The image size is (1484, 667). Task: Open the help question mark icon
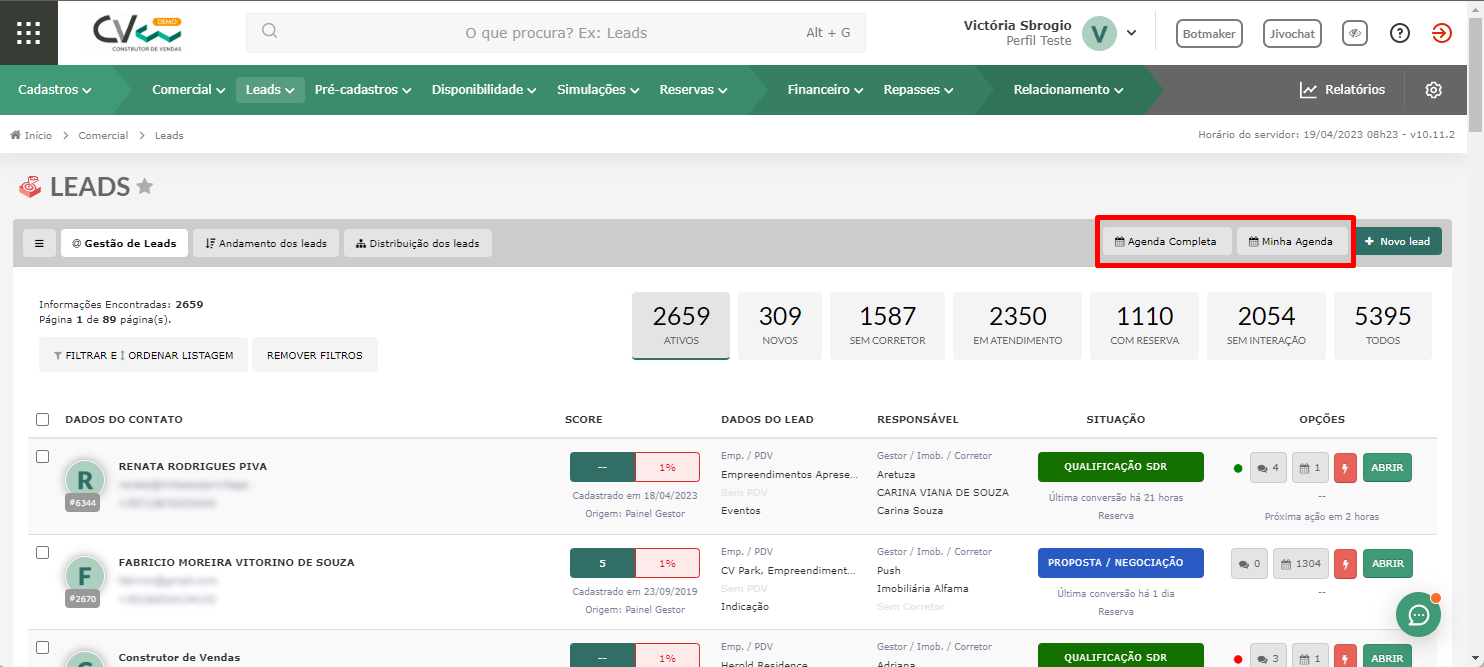coord(1400,33)
